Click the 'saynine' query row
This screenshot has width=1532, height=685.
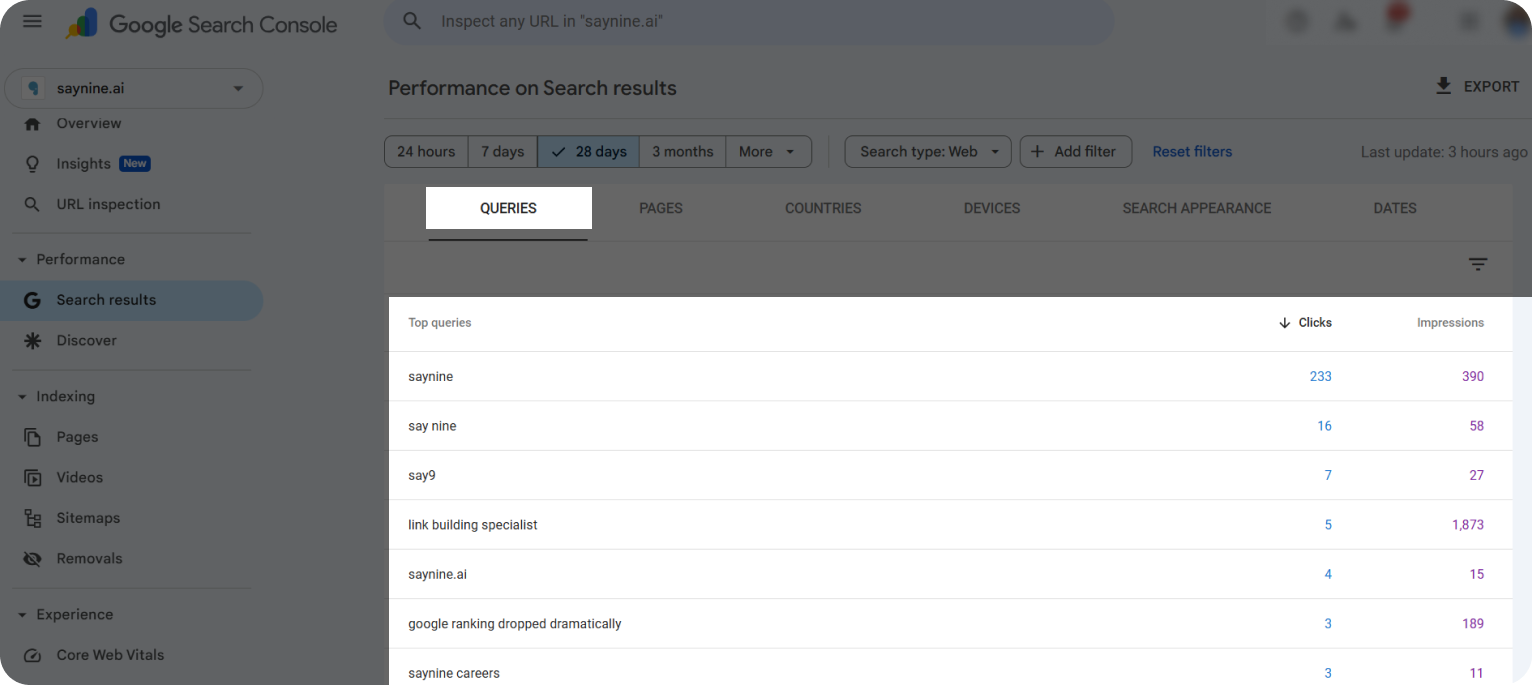pyautogui.click(x=950, y=377)
